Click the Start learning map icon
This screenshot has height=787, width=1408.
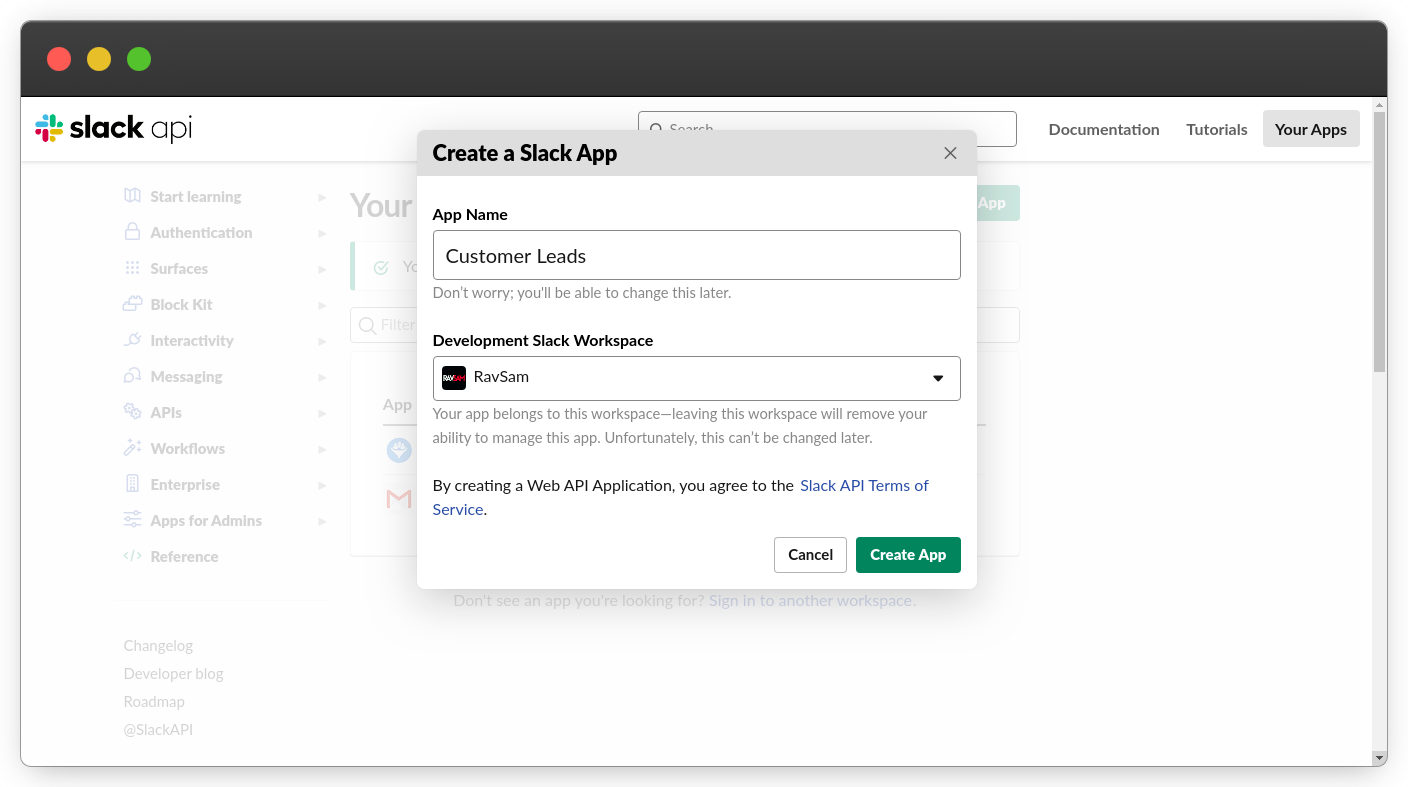tap(132, 196)
